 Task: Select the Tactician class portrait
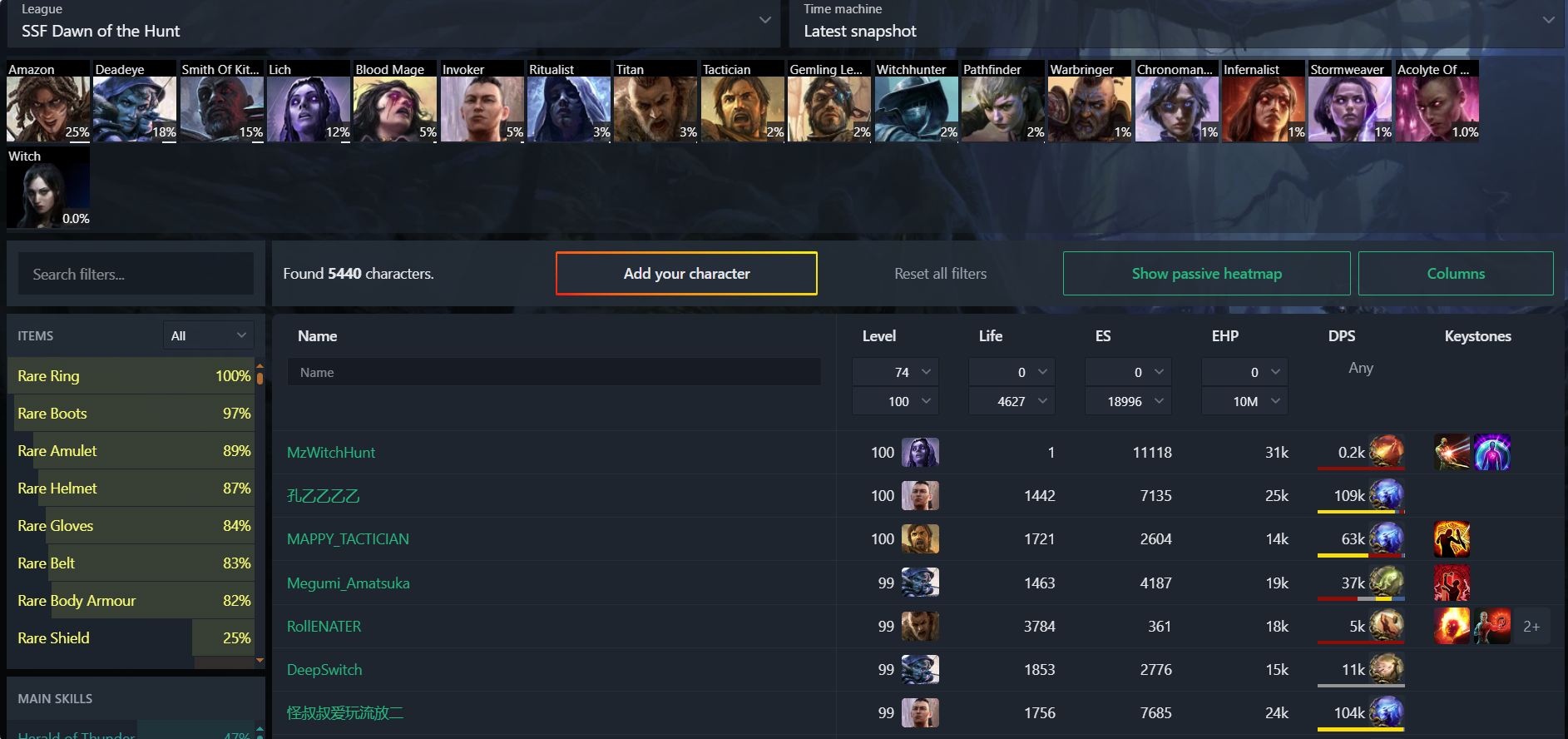pyautogui.click(x=743, y=102)
